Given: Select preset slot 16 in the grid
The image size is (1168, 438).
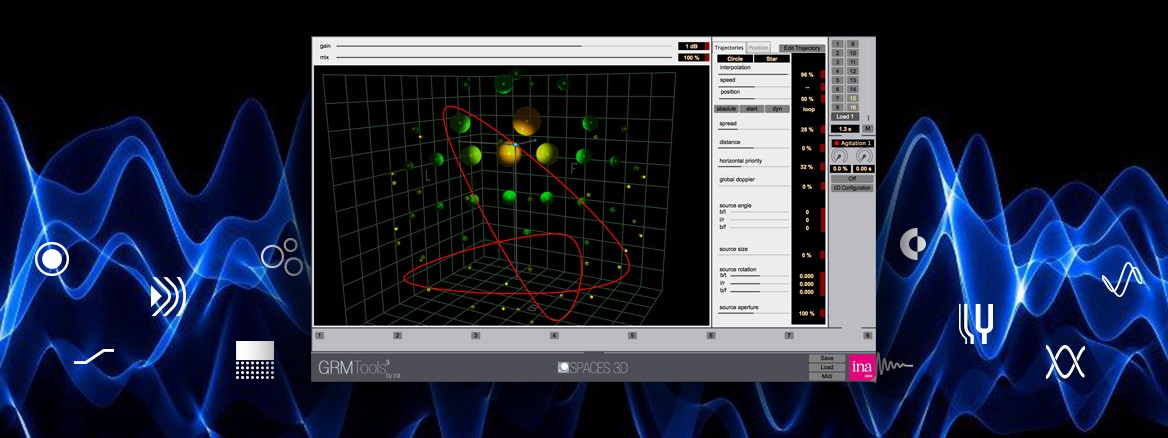Looking at the screenshot, I should tap(853, 107).
